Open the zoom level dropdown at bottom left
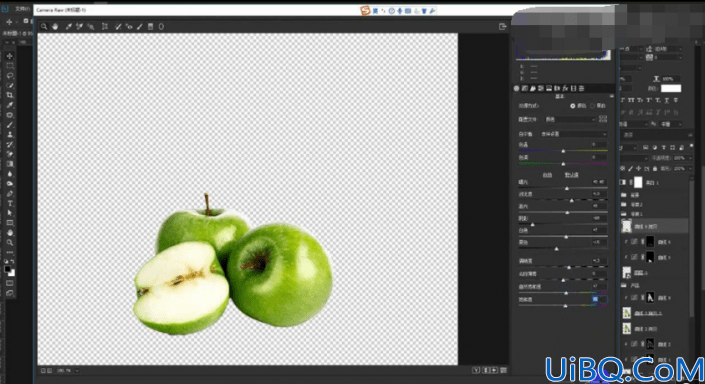 tap(77, 371)
